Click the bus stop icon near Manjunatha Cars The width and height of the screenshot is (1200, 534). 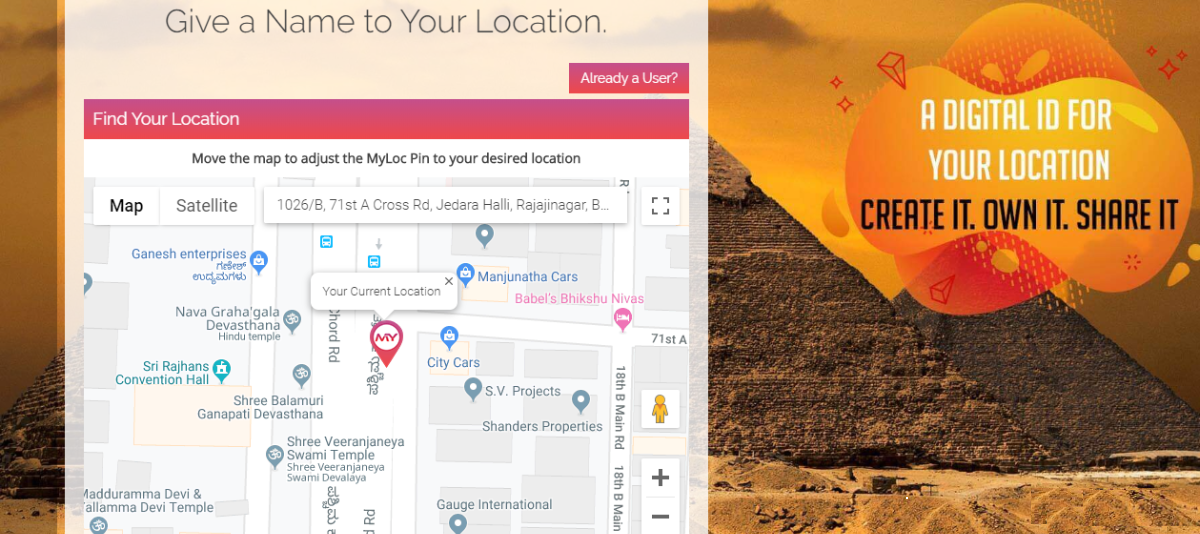coord(374,262)
